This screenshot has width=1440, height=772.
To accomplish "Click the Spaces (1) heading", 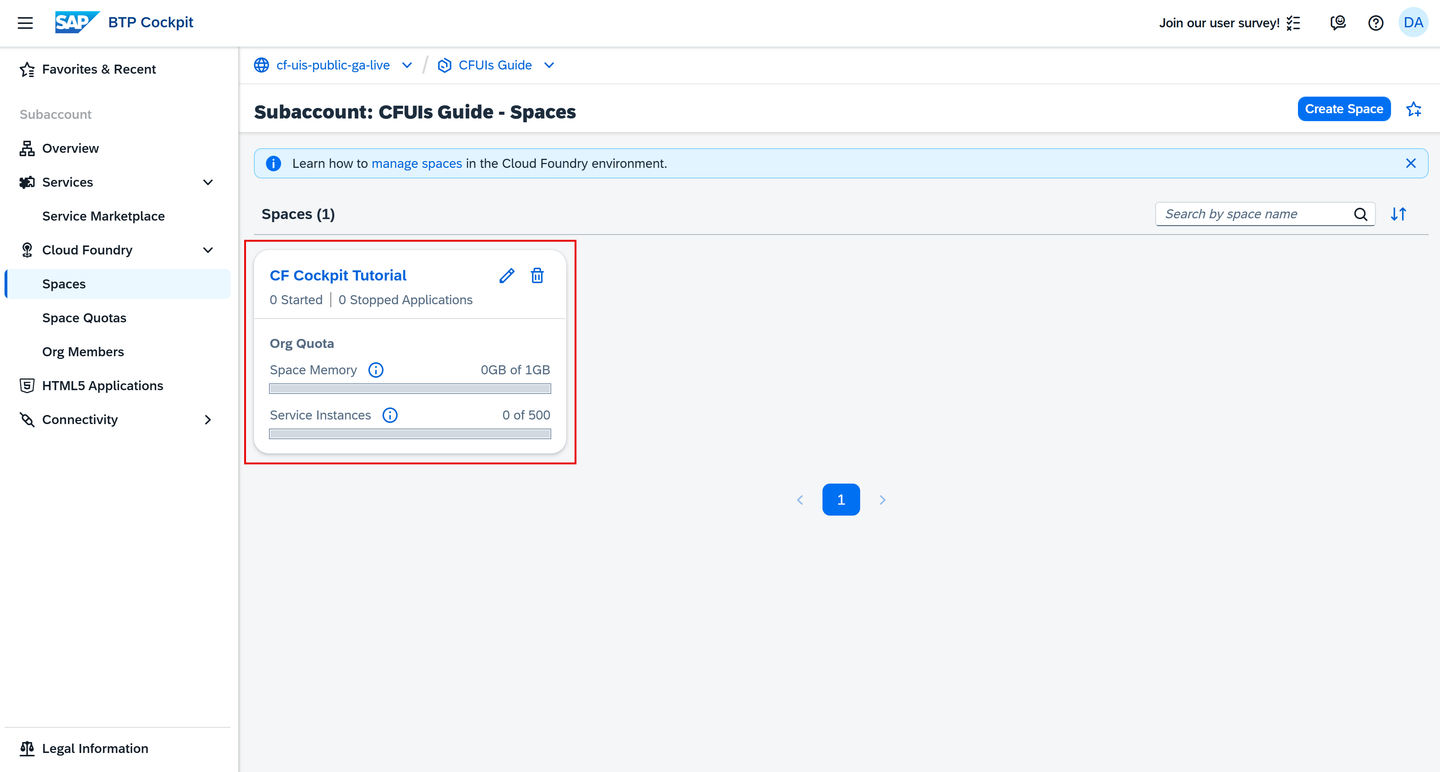I will point(298,214).
